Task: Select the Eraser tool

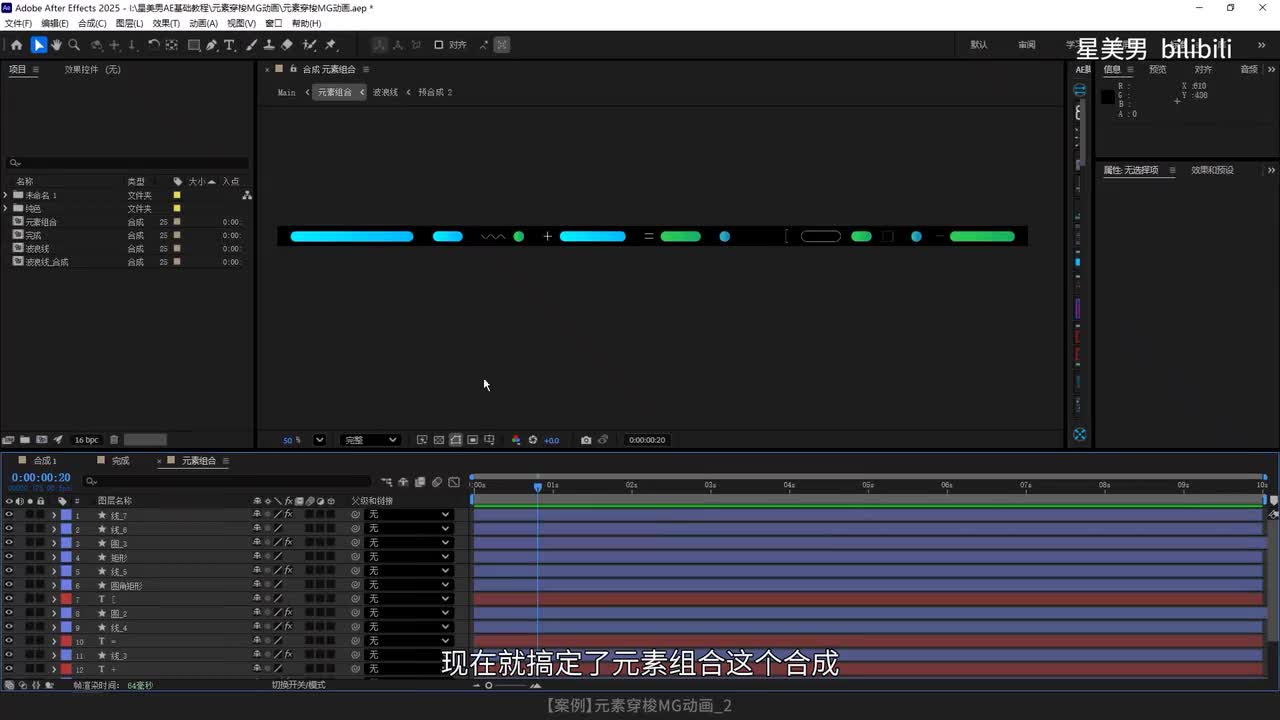Action: tap(287, 45)
